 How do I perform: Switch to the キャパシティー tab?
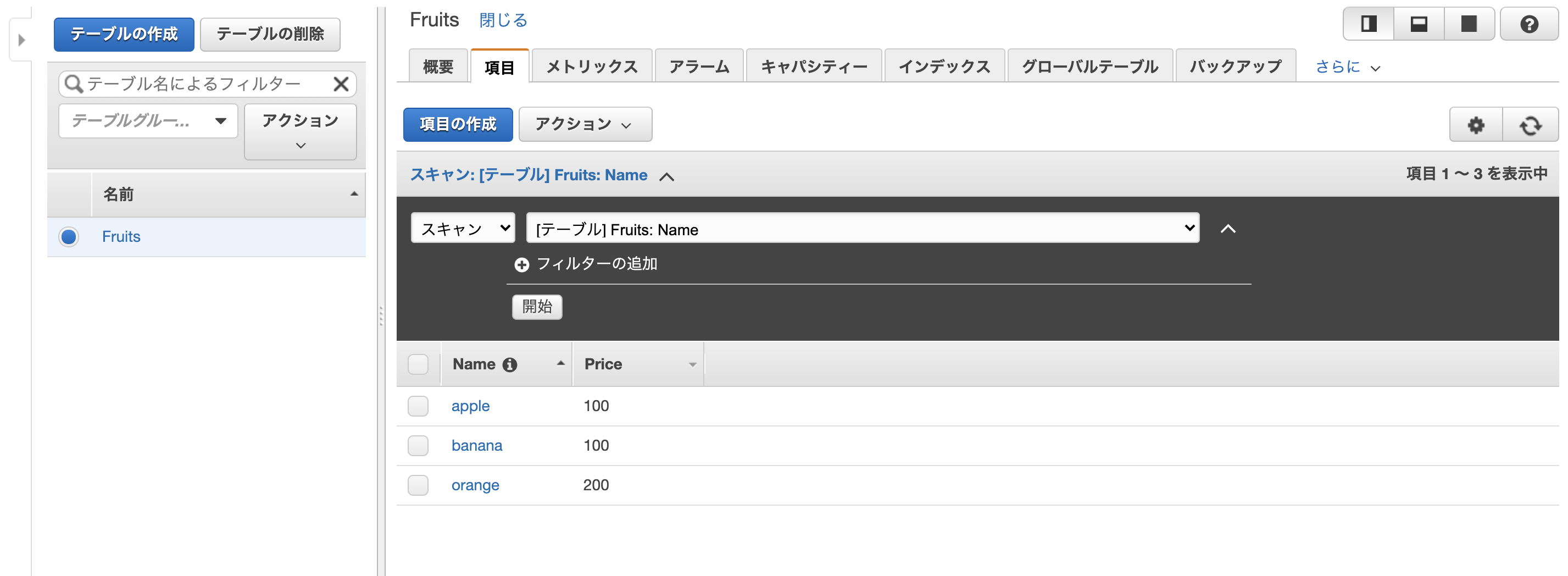814,67
